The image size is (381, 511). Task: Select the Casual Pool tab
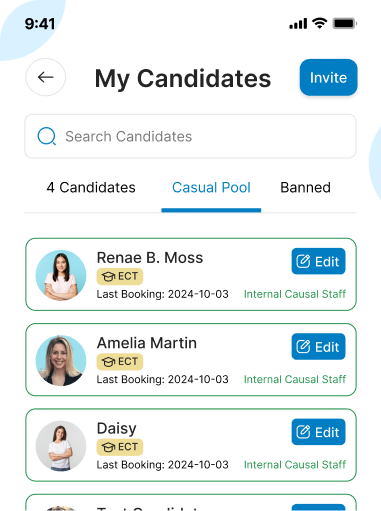tap(211, 187)
